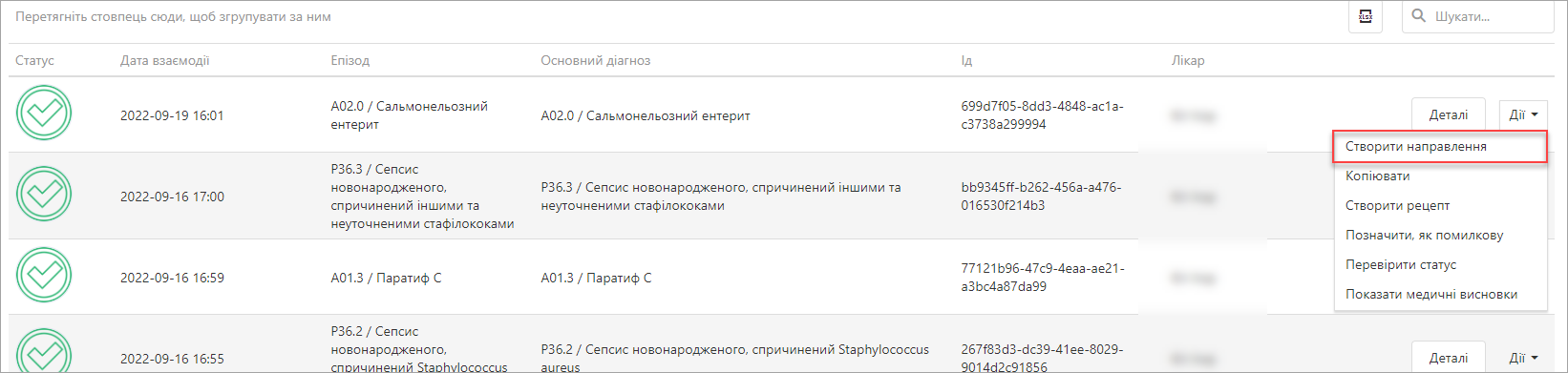Click green status checkmark for 2022-09-16 16:59

coord(44,276)
